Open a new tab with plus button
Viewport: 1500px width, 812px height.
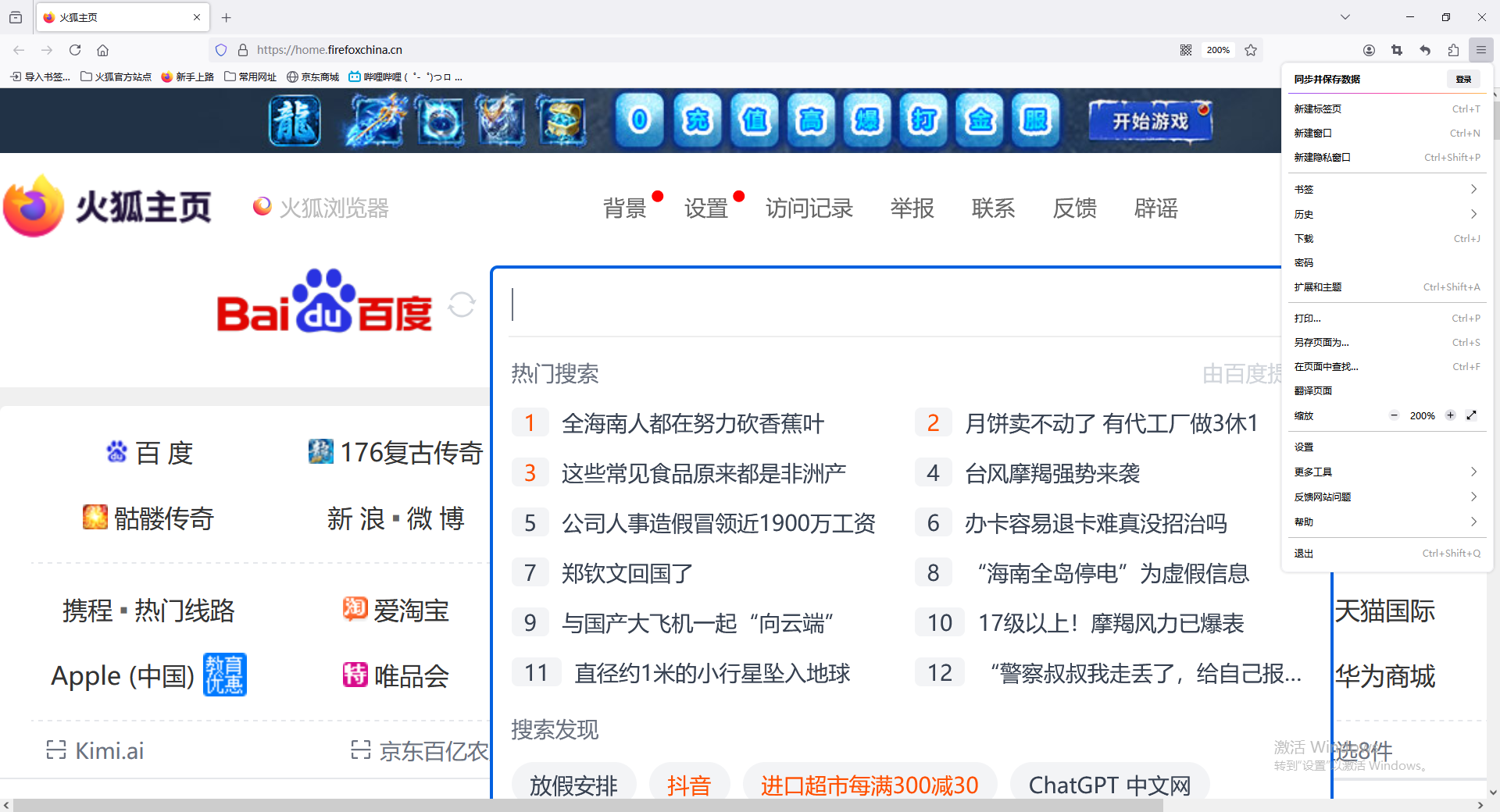(x=227, y=17)
